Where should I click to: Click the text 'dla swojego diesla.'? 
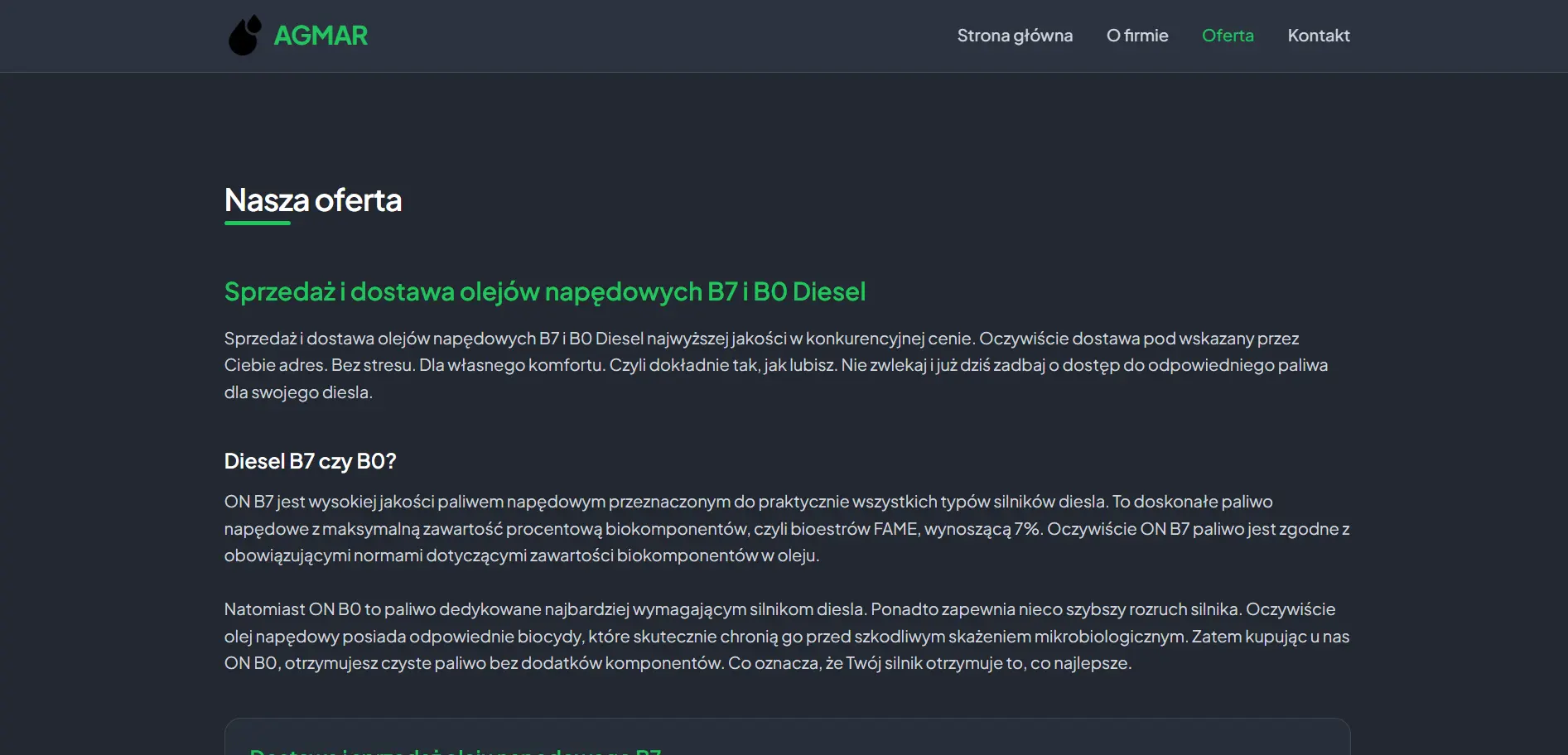click(298, 392)
